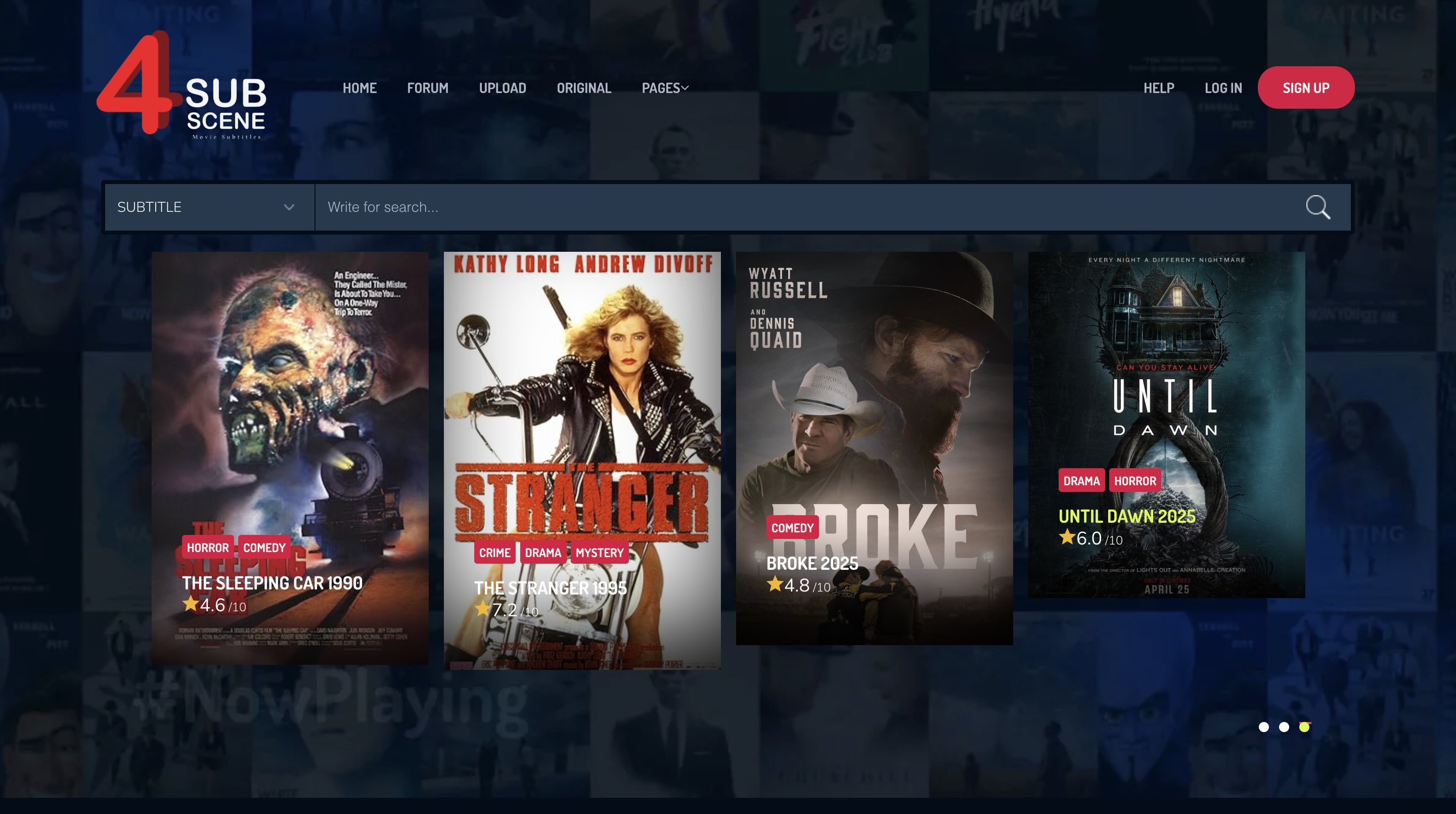
Task: Select the second carousel pagination dot
Action: (x=1284, y=727)
